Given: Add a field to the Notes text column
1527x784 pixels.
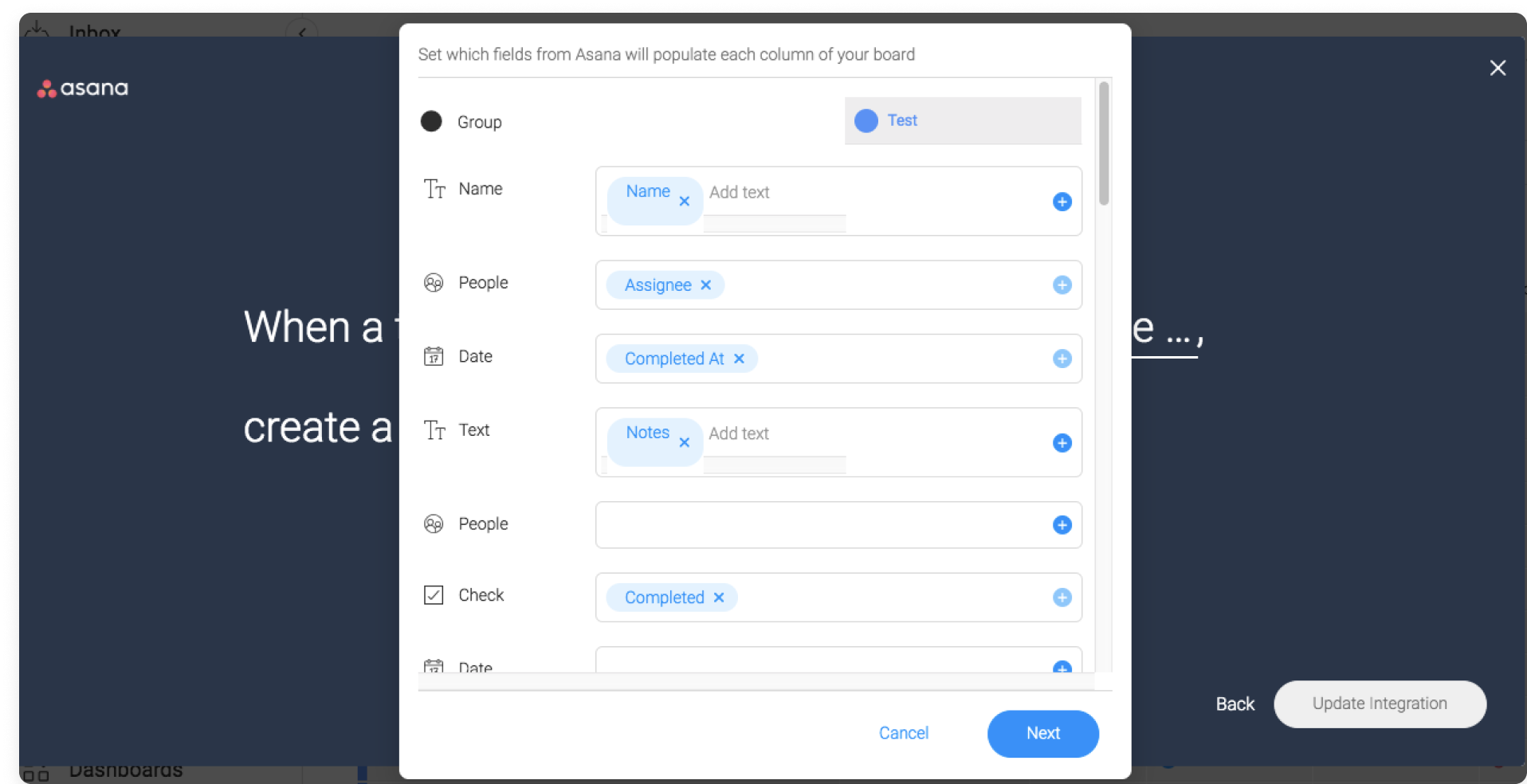Looking at the screenshot, I should 1062,443.
